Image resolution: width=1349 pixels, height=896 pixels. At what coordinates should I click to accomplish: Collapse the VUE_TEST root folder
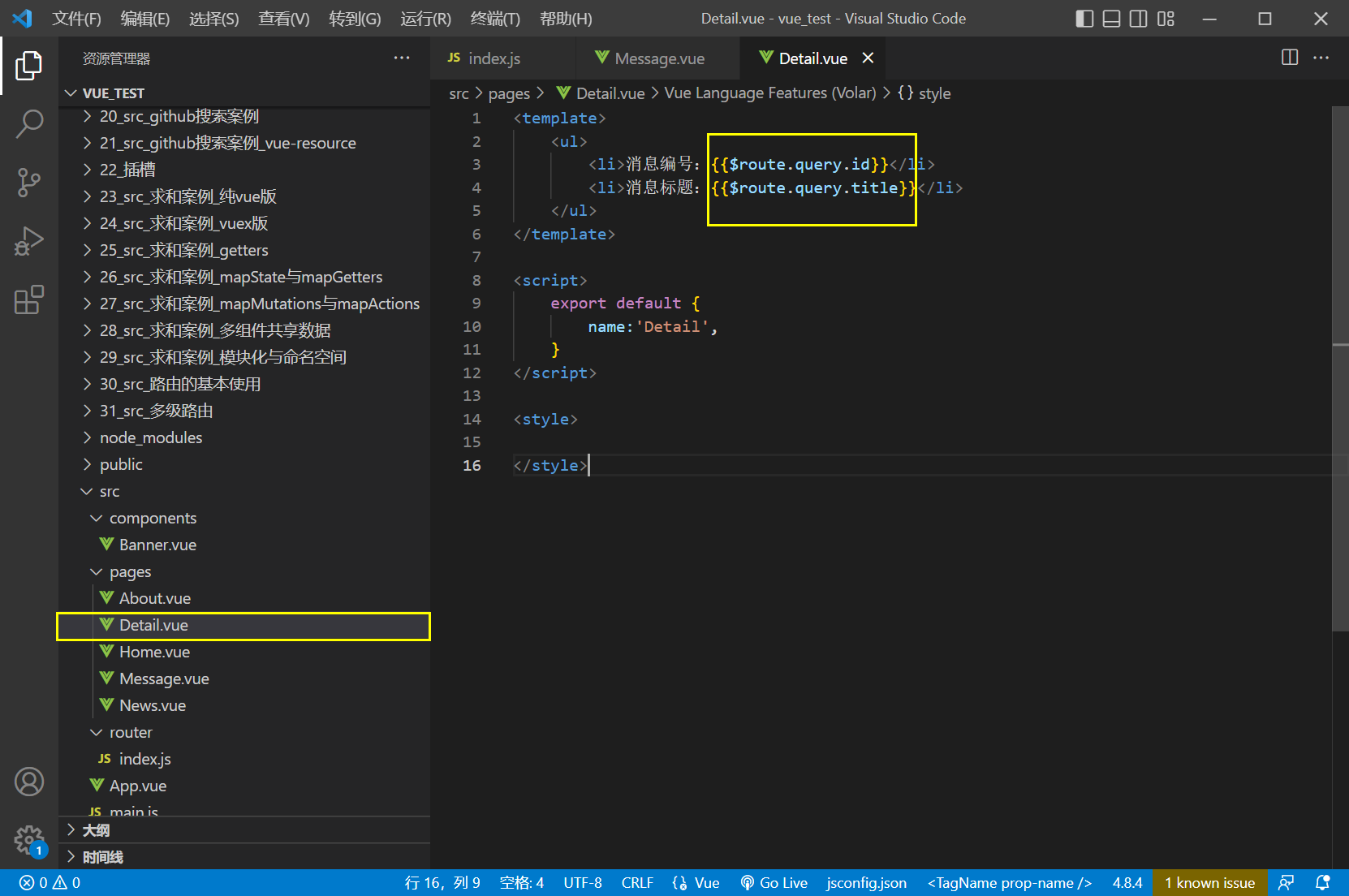click(x=244, y=93)
